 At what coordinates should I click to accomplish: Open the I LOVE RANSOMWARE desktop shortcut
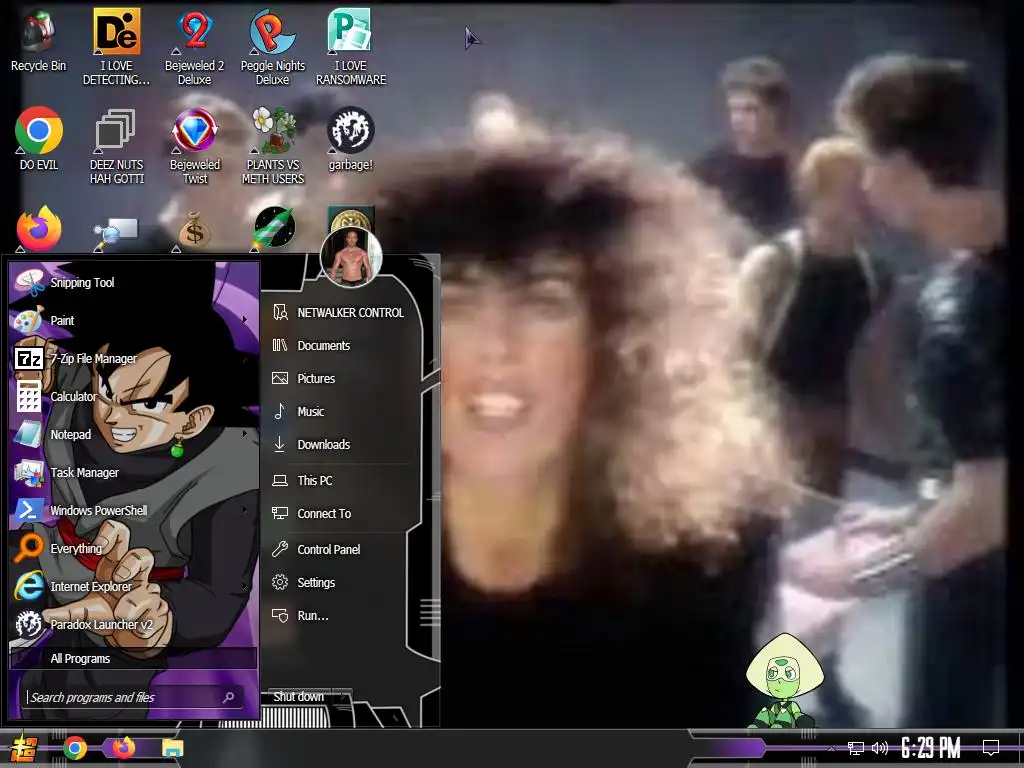pyautogui.click(x=350, y=46)
